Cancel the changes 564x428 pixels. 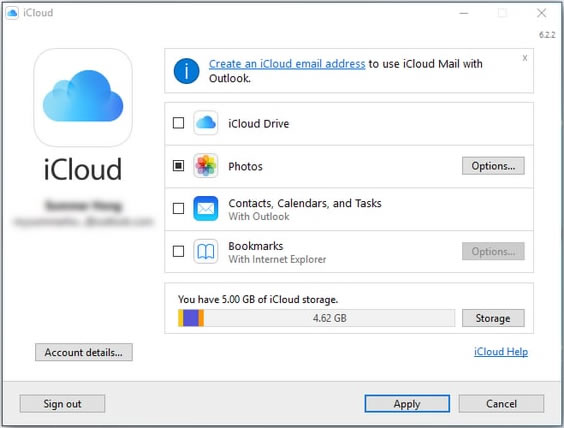pyautogui.click(x=501, y=404)
